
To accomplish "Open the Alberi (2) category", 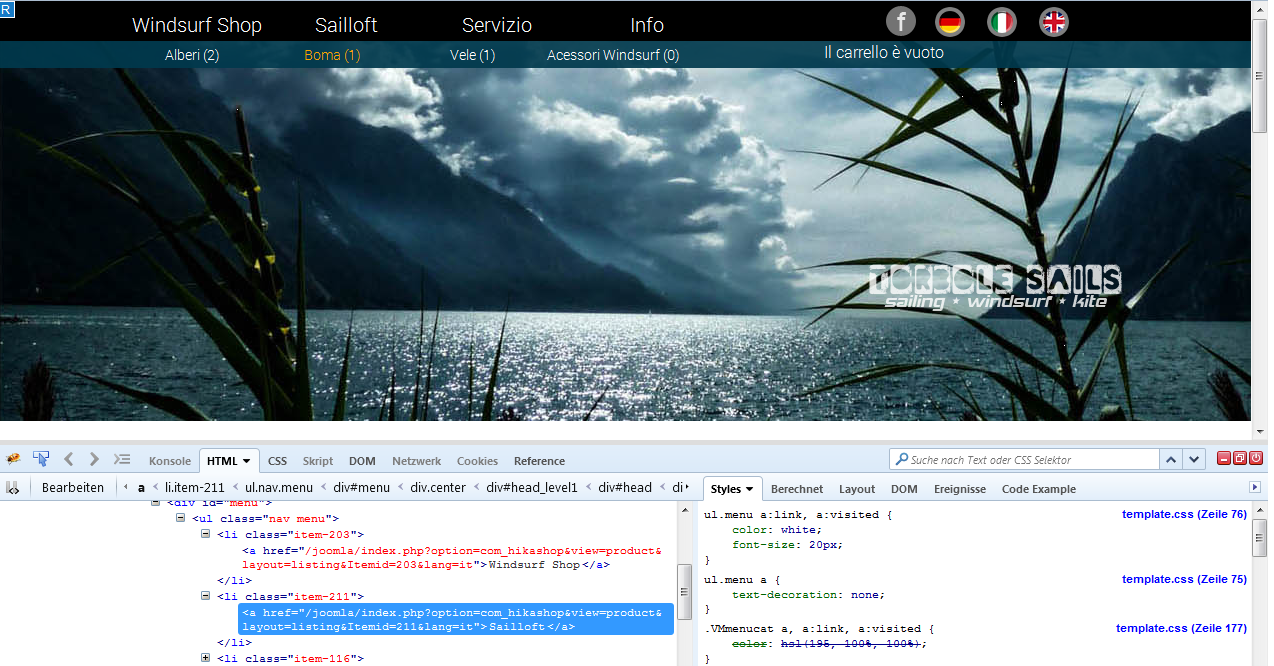I will click(192, 55).
